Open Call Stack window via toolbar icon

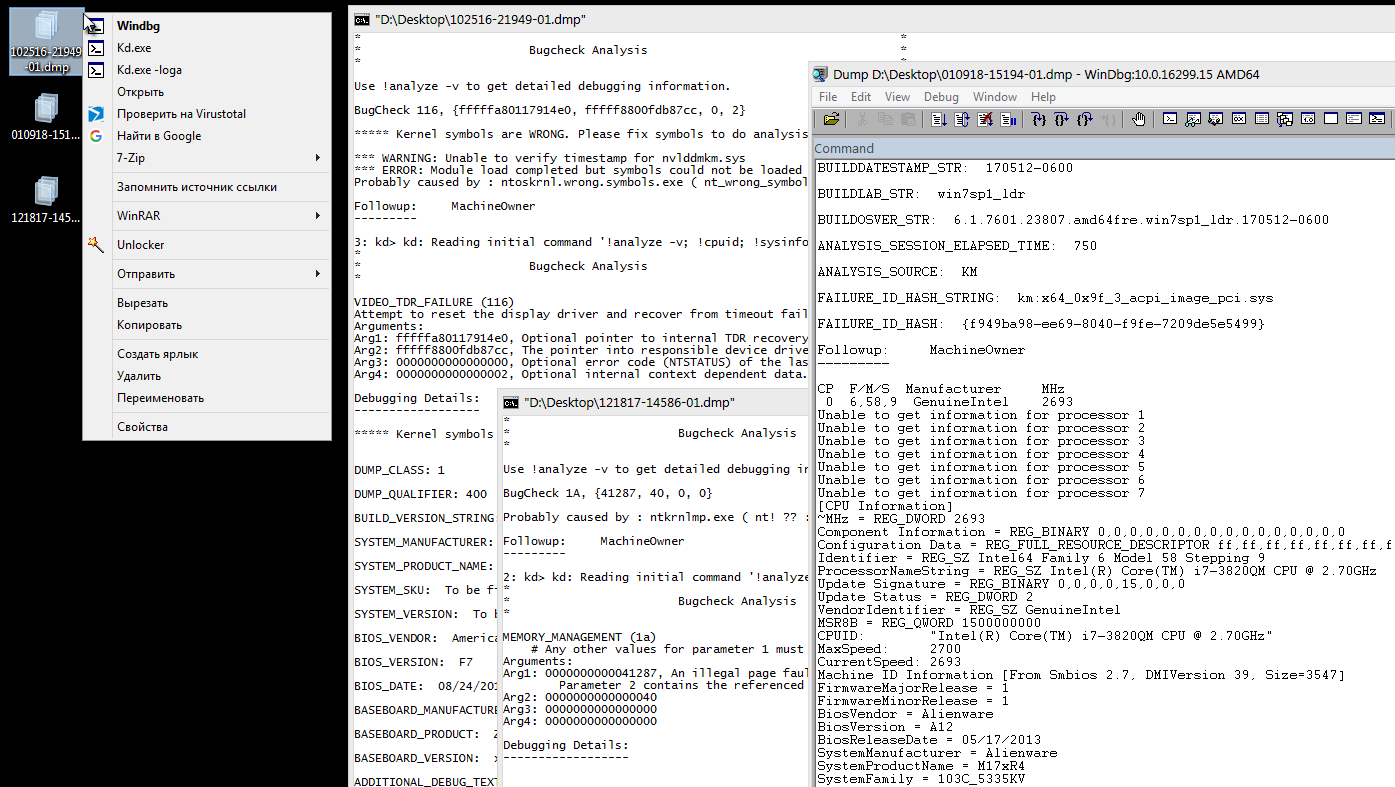point(1285,119)
